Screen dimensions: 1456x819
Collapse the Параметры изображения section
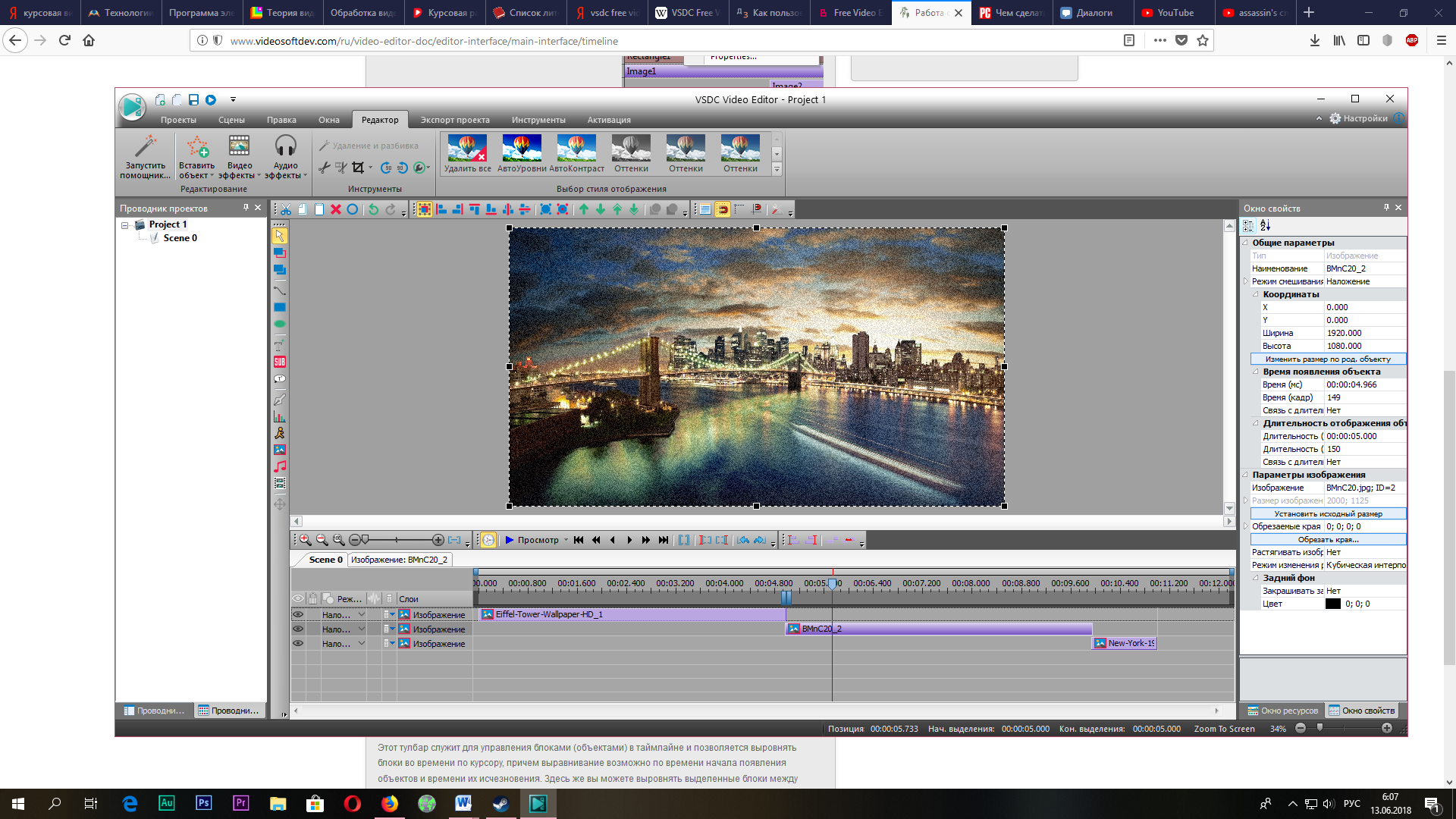[1245, 475]
